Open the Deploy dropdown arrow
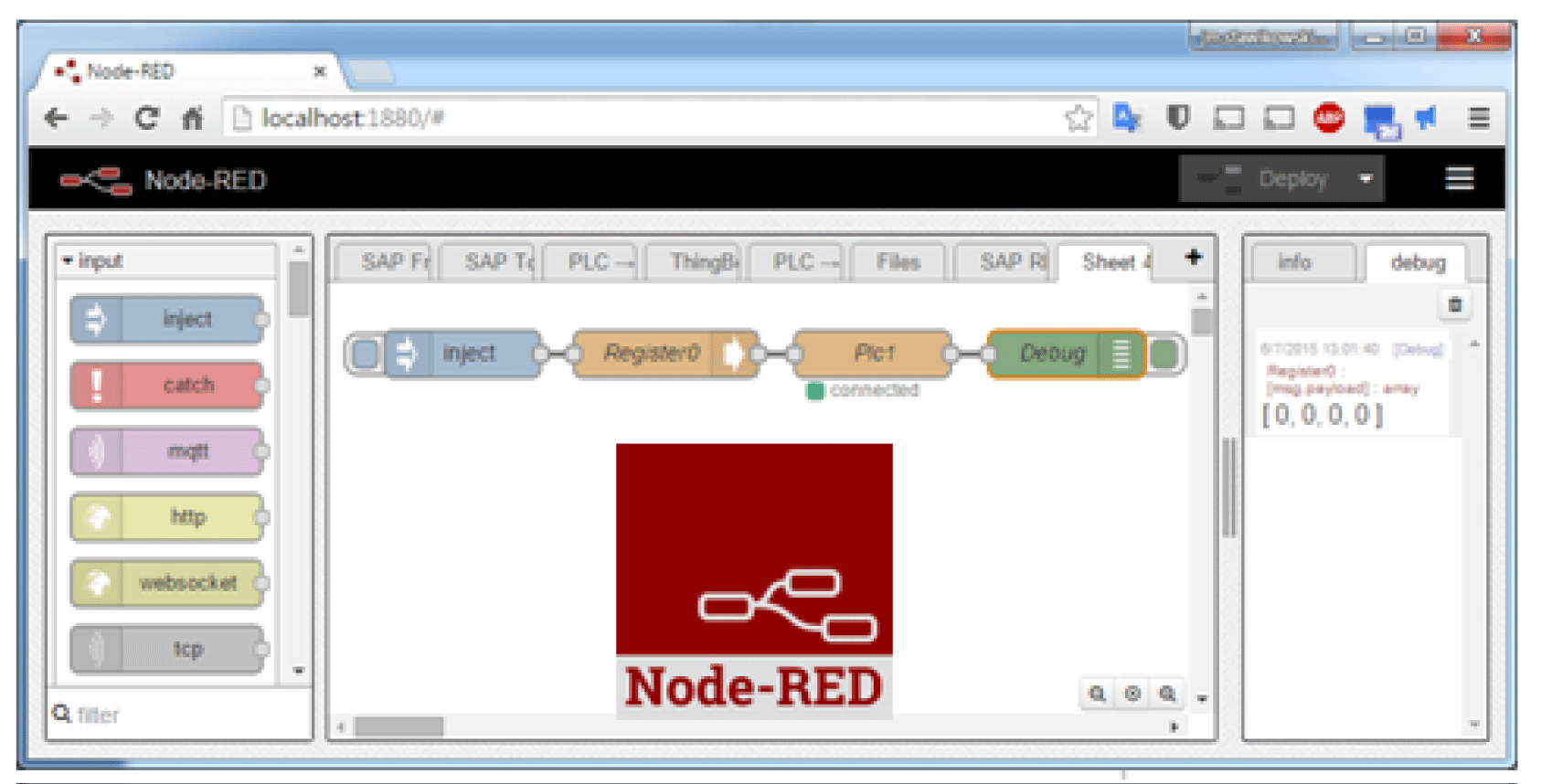Screen dimensions: 1541x784 (1366, 179)
